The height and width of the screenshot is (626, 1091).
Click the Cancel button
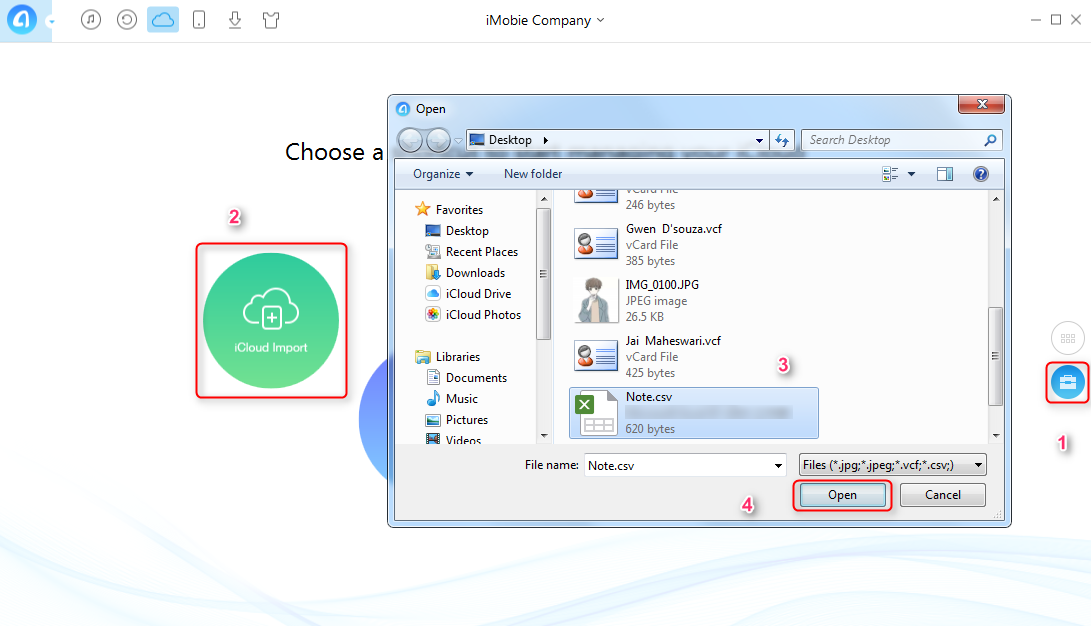click(x=943, y=495)
